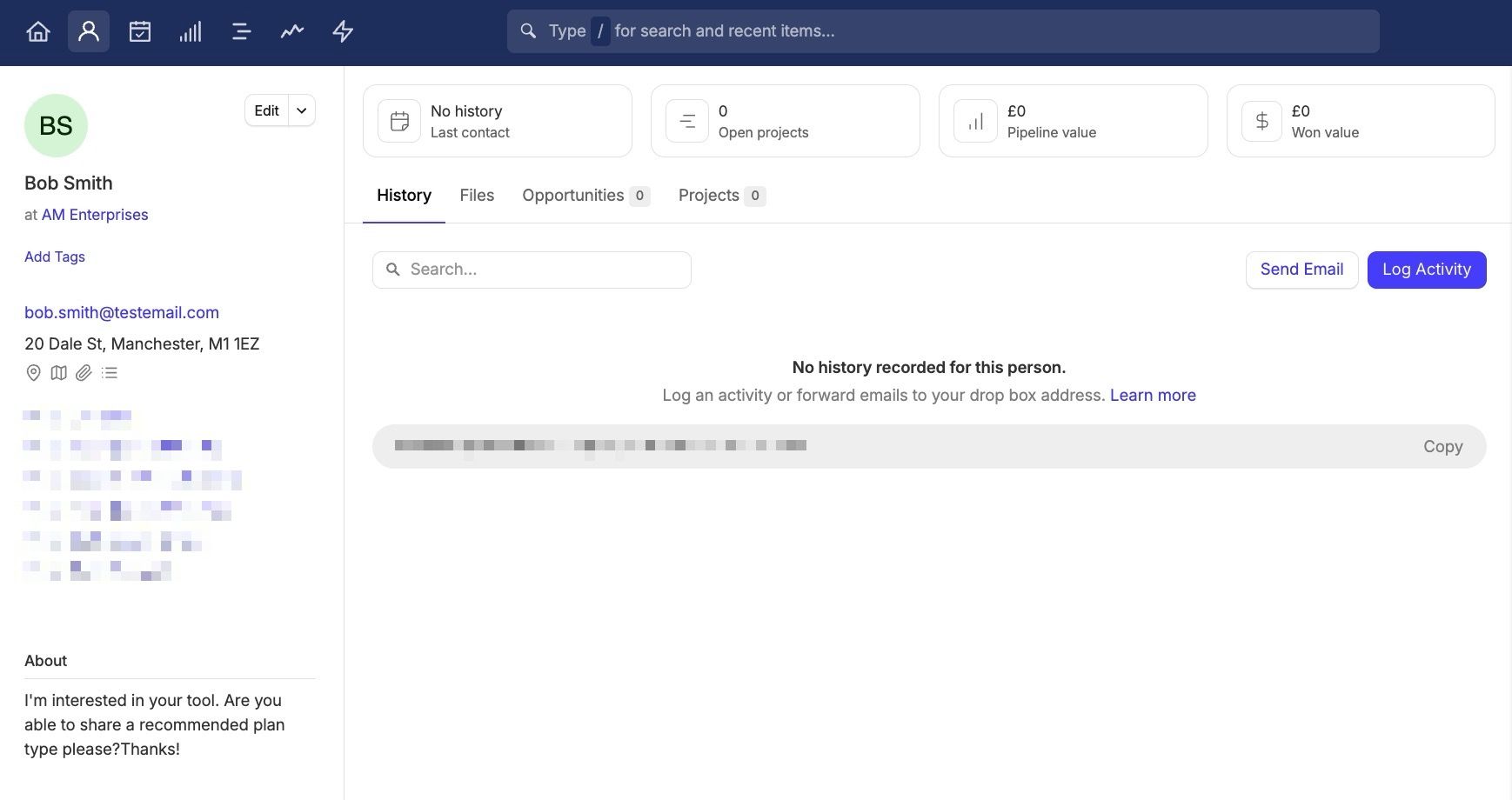Click the paperclip attachment icon
The image size is (1512, 800).
(x=84, y=373)
